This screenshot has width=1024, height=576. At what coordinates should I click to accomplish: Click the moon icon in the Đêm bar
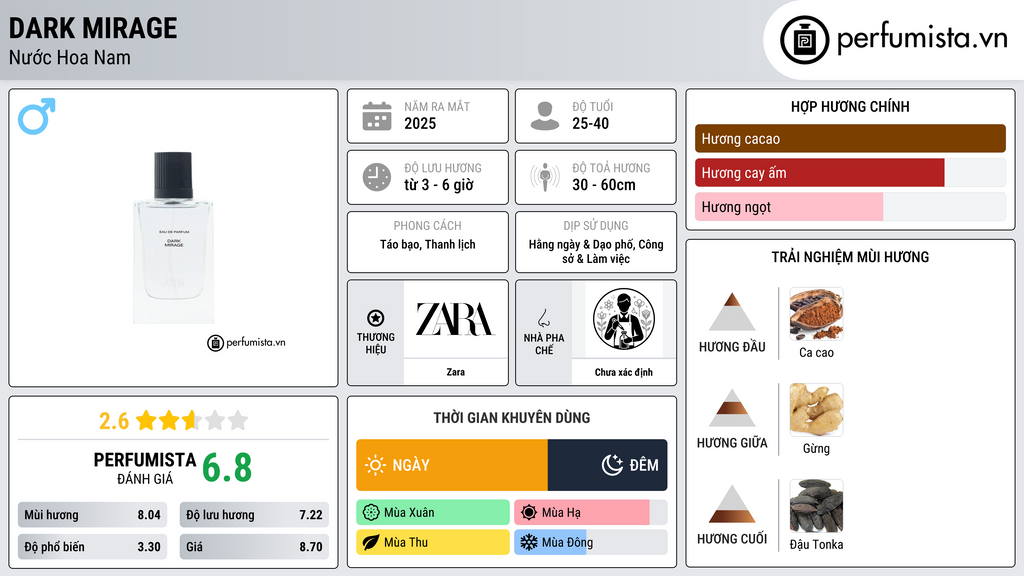coord(612,465)
